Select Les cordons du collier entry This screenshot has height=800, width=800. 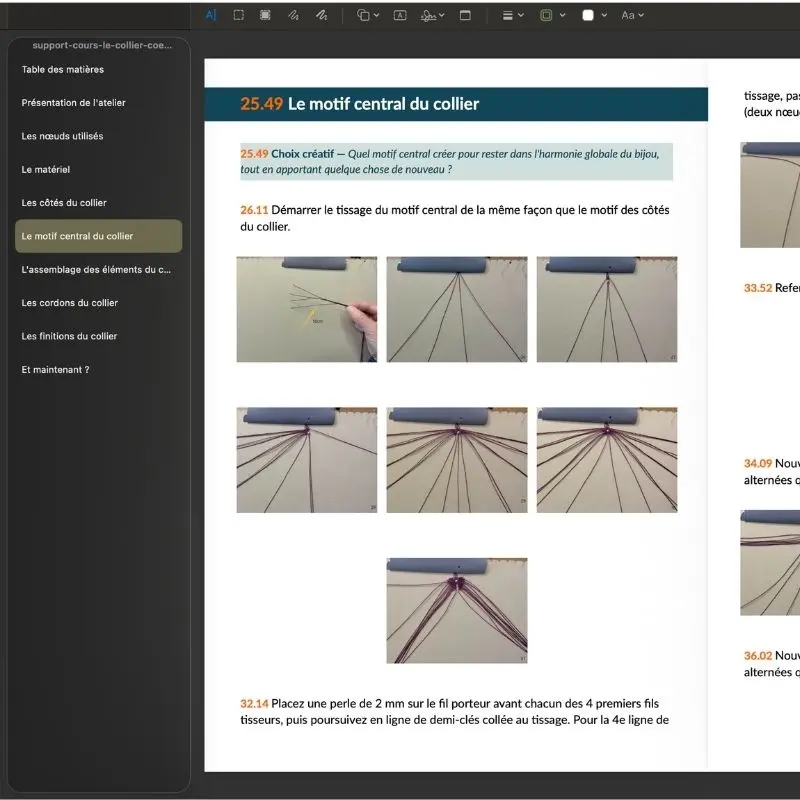(69, 303)
